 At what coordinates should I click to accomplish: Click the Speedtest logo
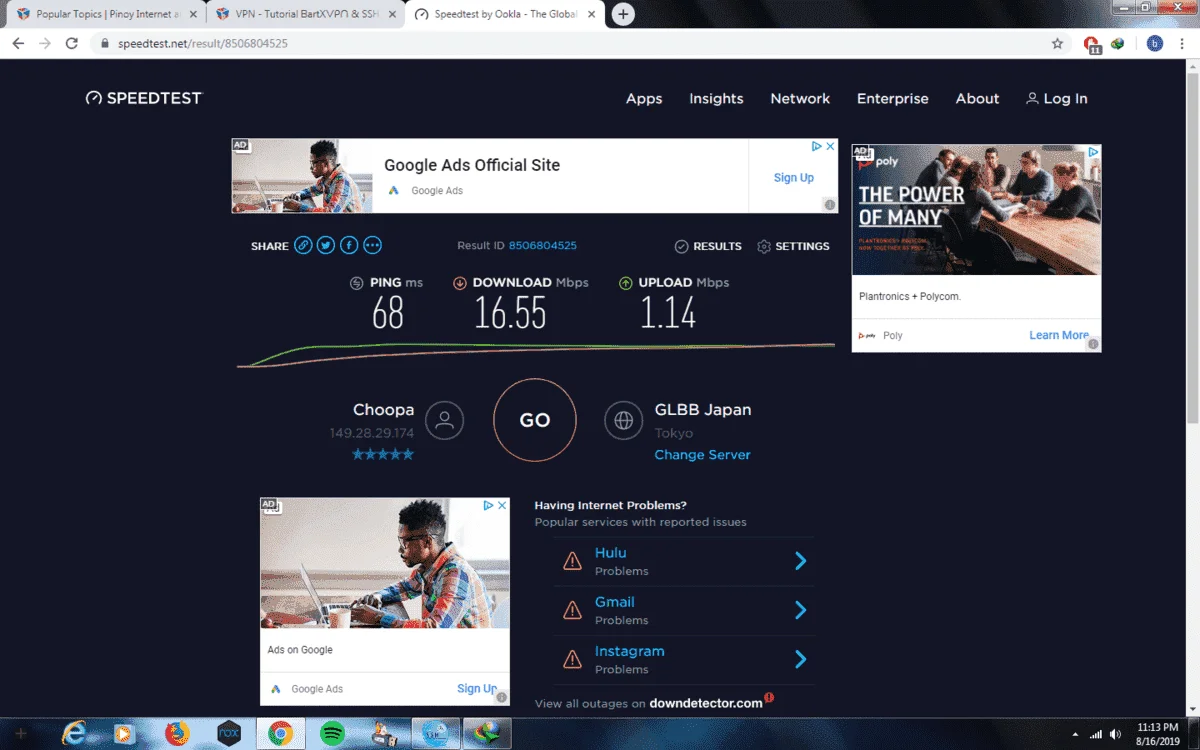tap(143, 98)
